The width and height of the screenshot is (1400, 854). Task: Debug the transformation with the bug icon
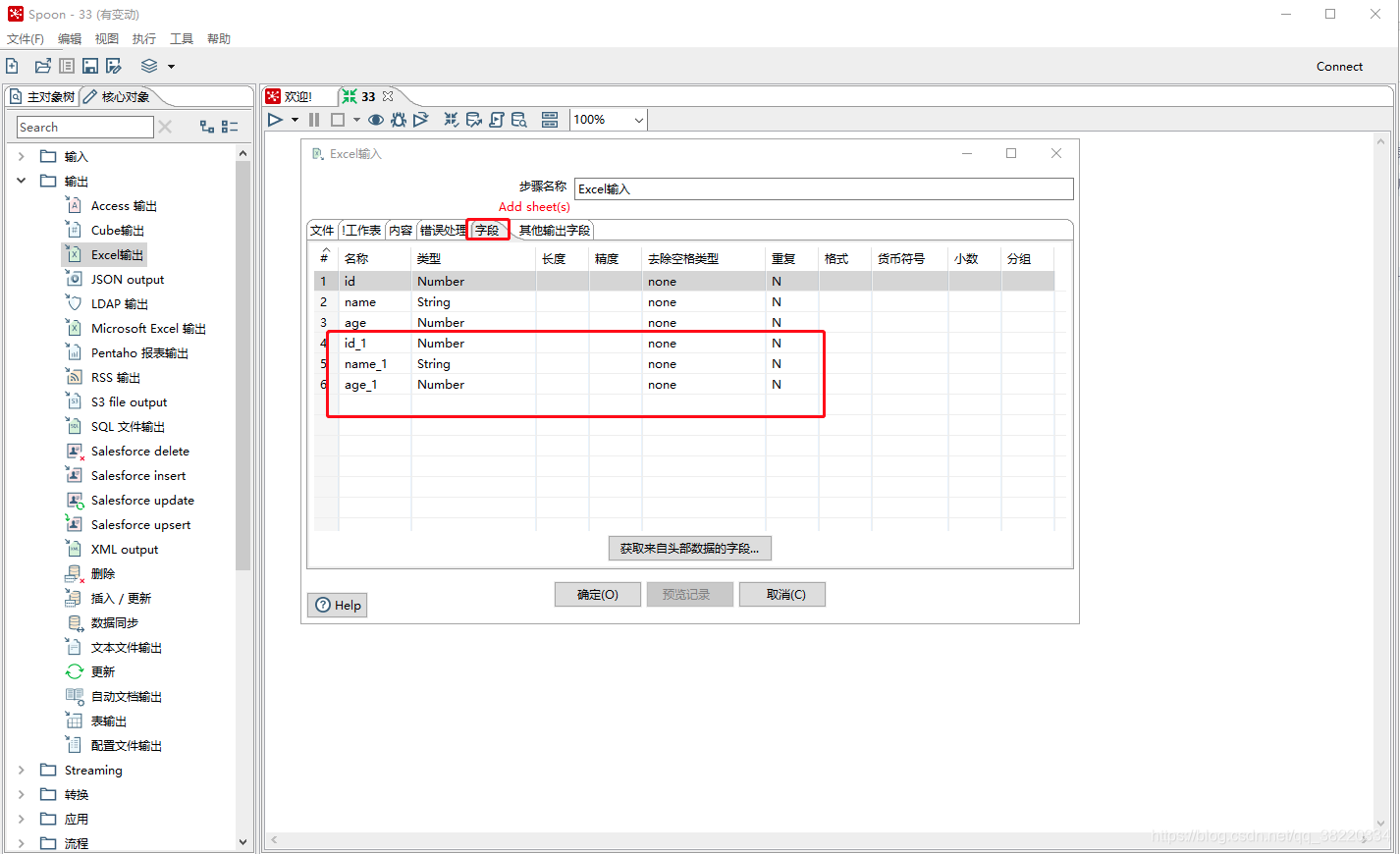(x=399, y=120)
